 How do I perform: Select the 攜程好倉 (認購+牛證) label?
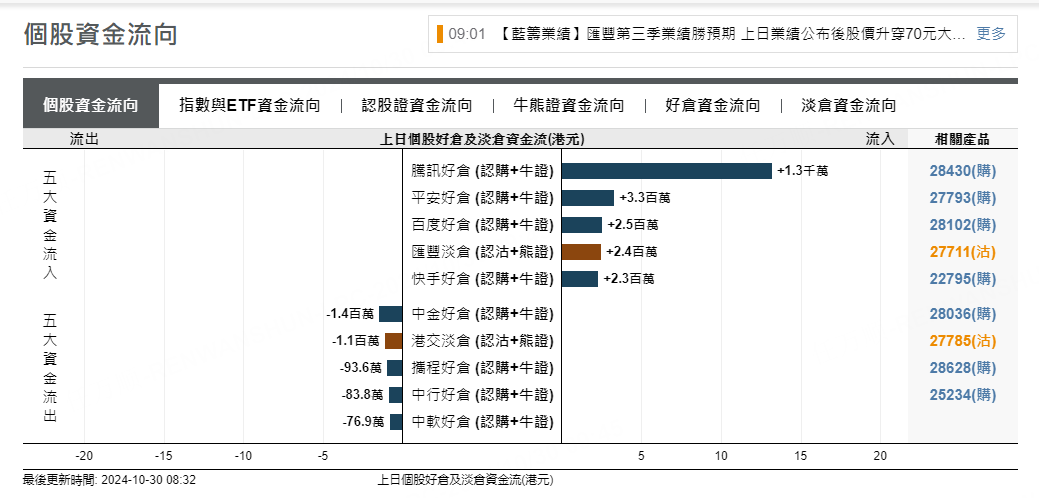482,368
